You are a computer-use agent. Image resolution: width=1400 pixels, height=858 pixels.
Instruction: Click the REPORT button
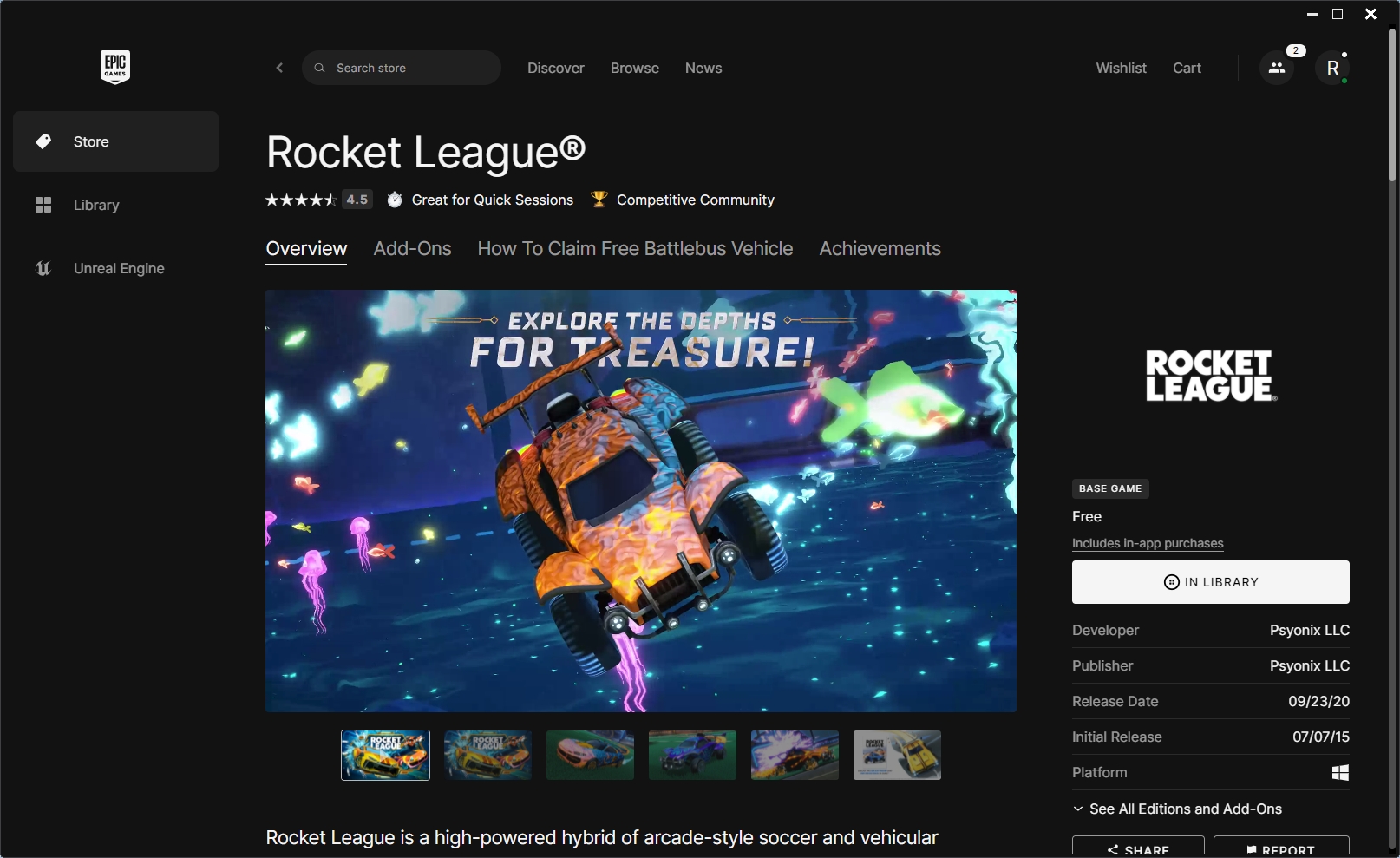pos(1281,847)
